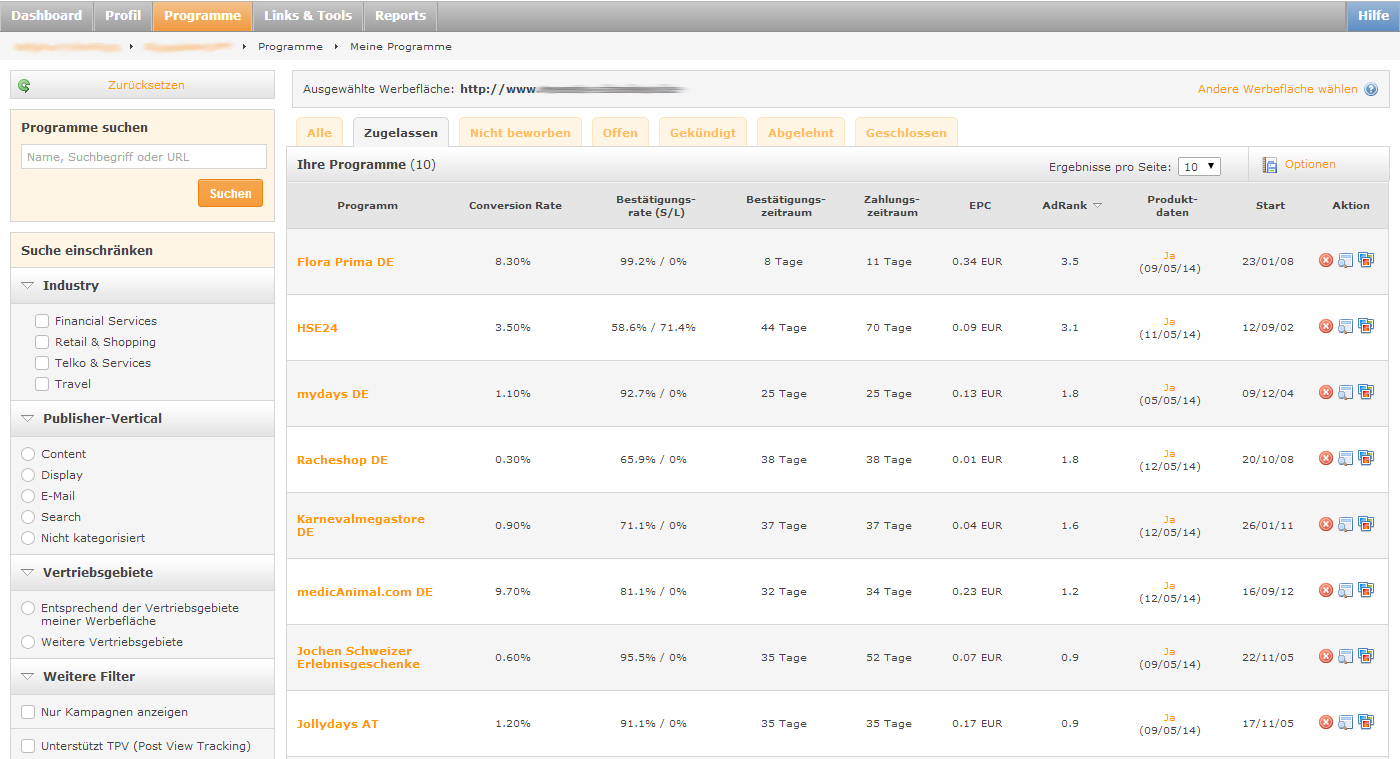The height and width of the screenshot is (759, 1400).
Task: Open the Dashboard menu
Action: coord(47,16)
